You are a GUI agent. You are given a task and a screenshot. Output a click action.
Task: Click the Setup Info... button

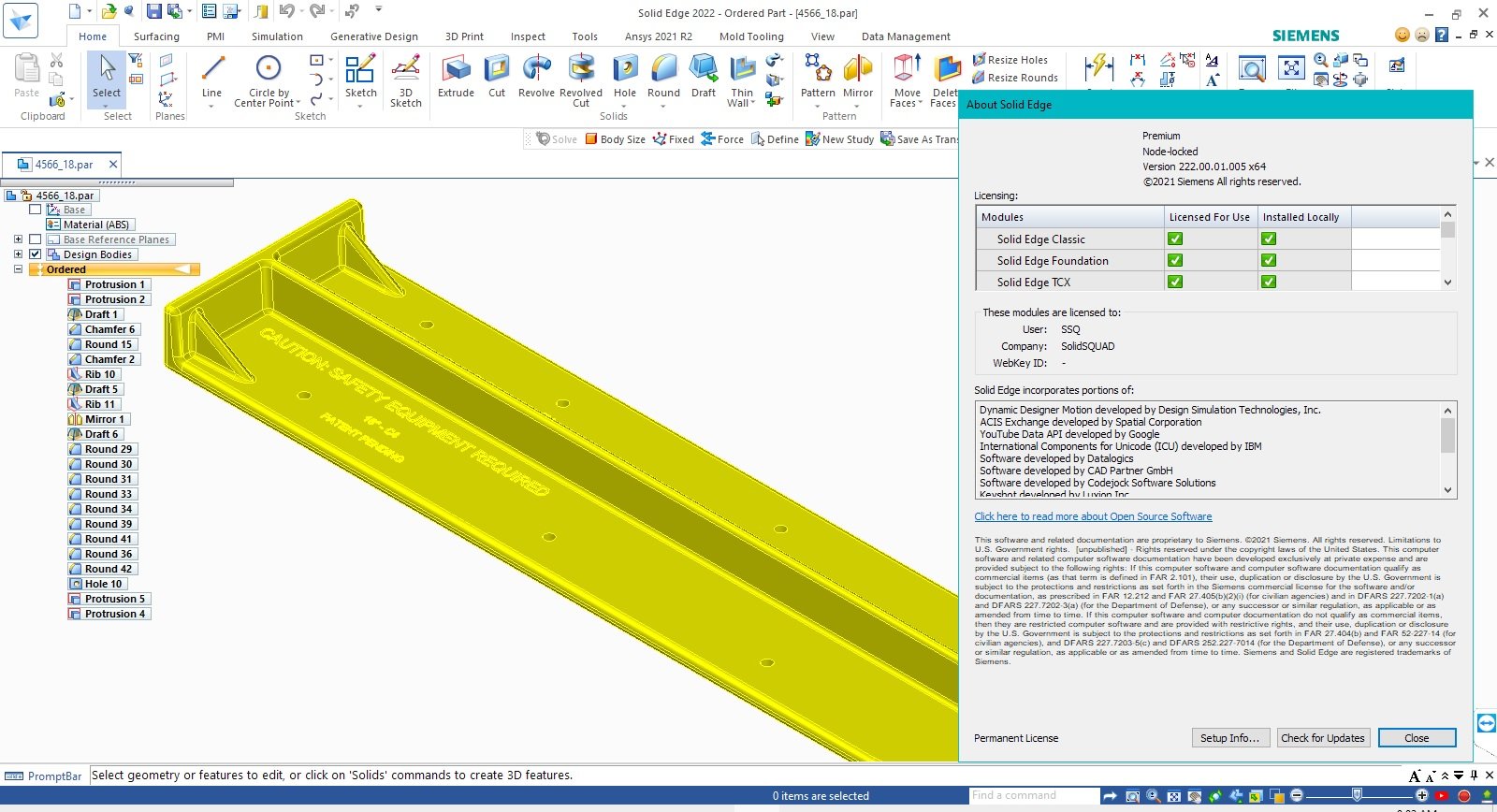click(1230, 737)
